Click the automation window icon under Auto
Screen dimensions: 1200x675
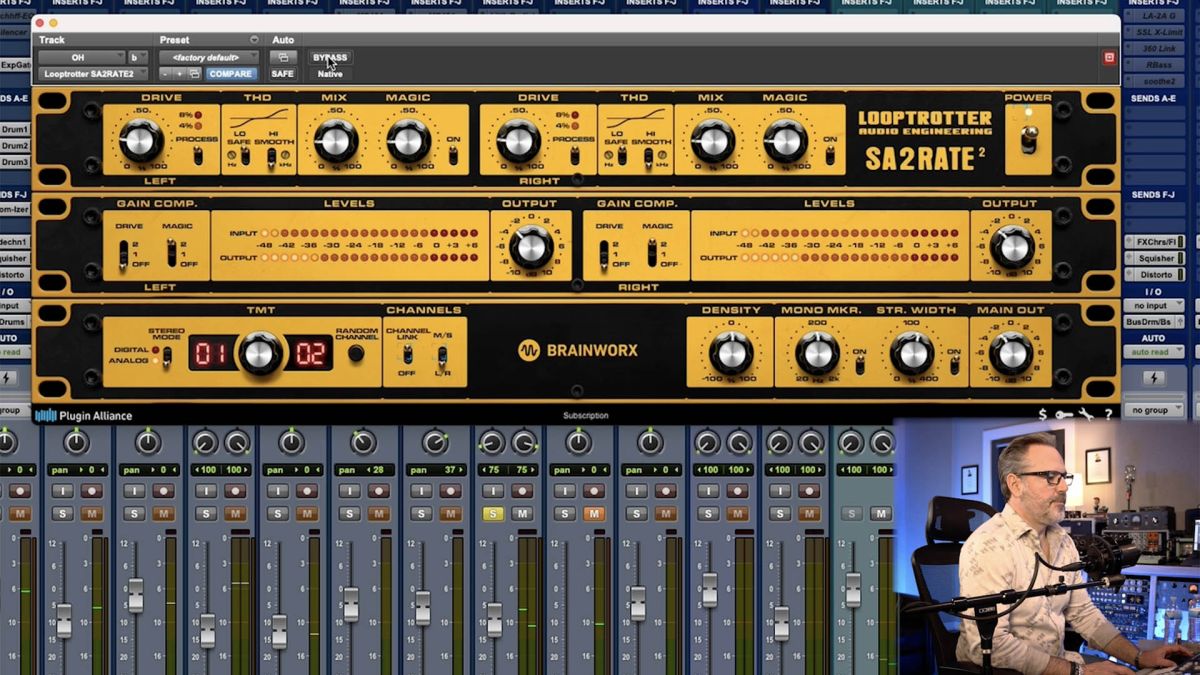click(x=284, y=58)
